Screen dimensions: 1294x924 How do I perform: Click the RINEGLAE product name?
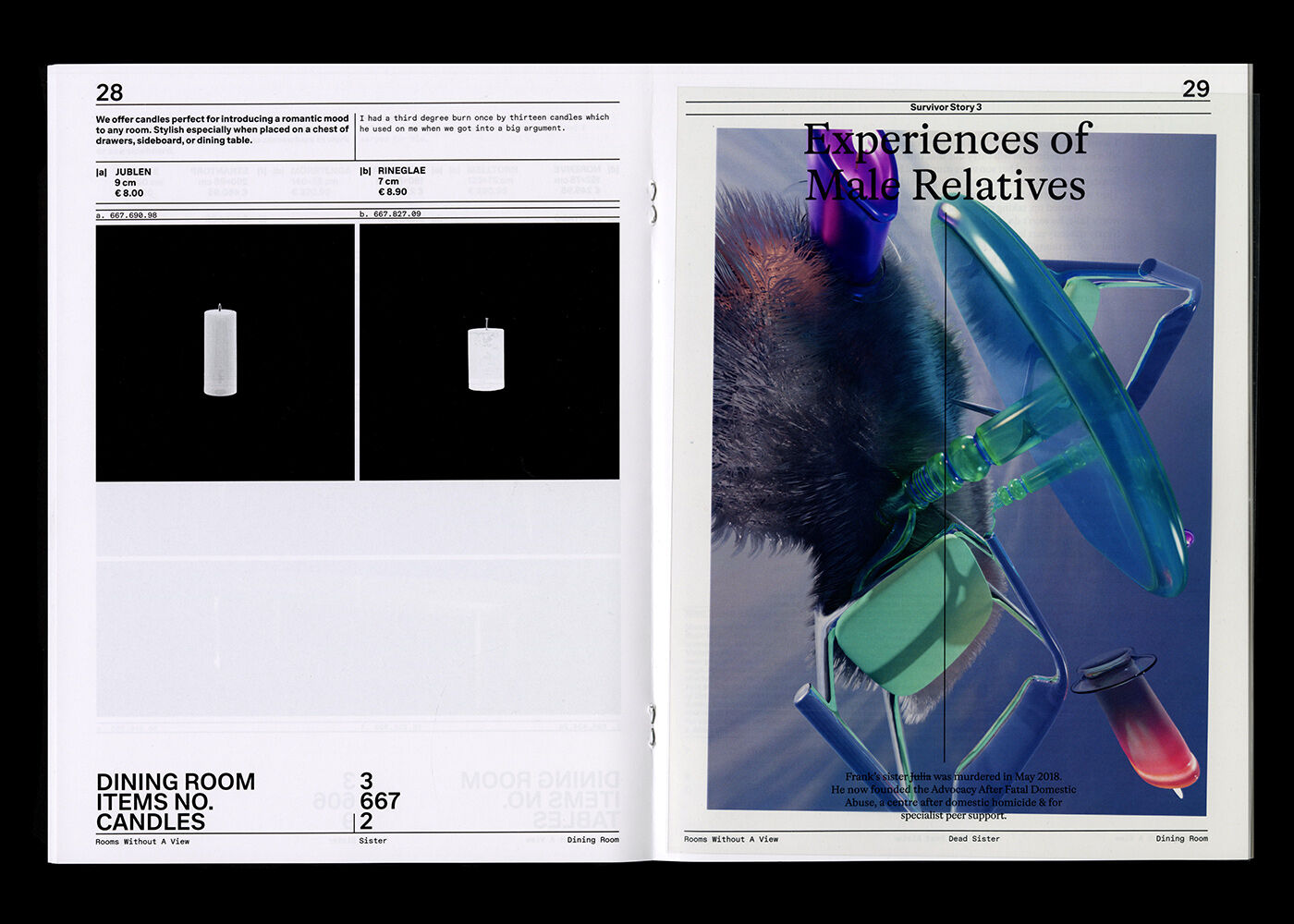click(x=401, y=171)
